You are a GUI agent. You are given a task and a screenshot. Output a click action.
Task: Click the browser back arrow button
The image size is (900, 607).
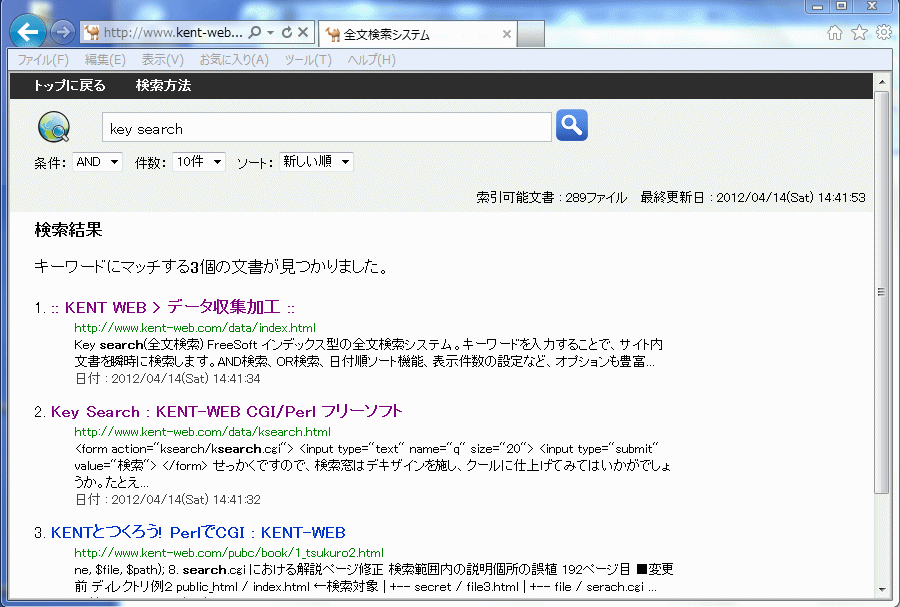28,32
